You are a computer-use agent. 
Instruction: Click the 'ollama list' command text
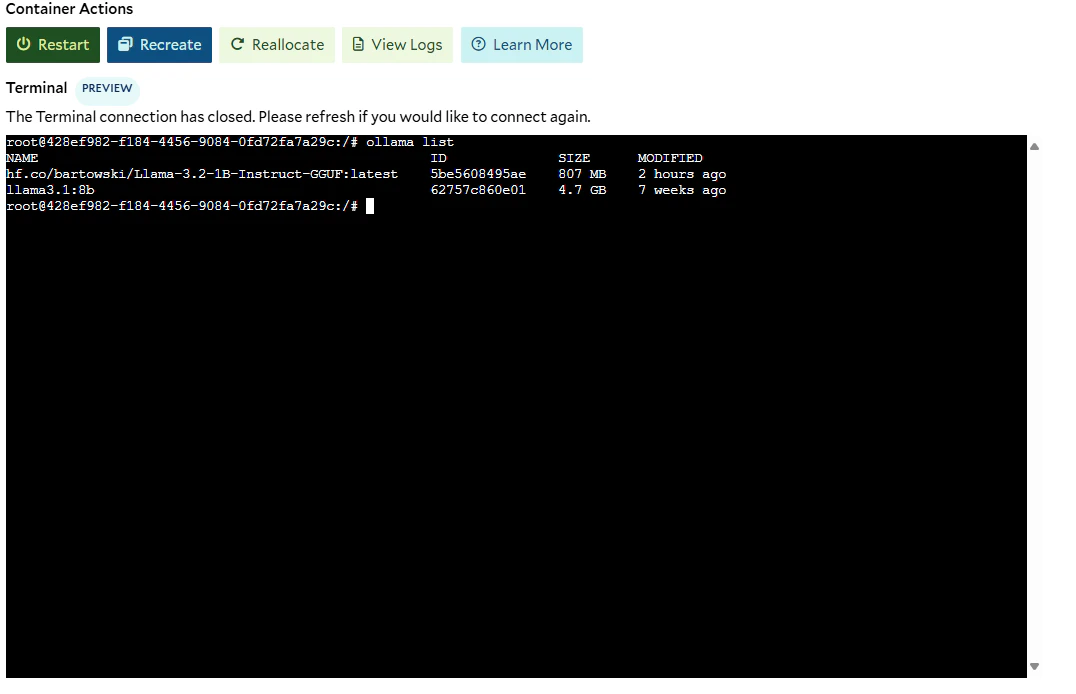pos(410,142)
